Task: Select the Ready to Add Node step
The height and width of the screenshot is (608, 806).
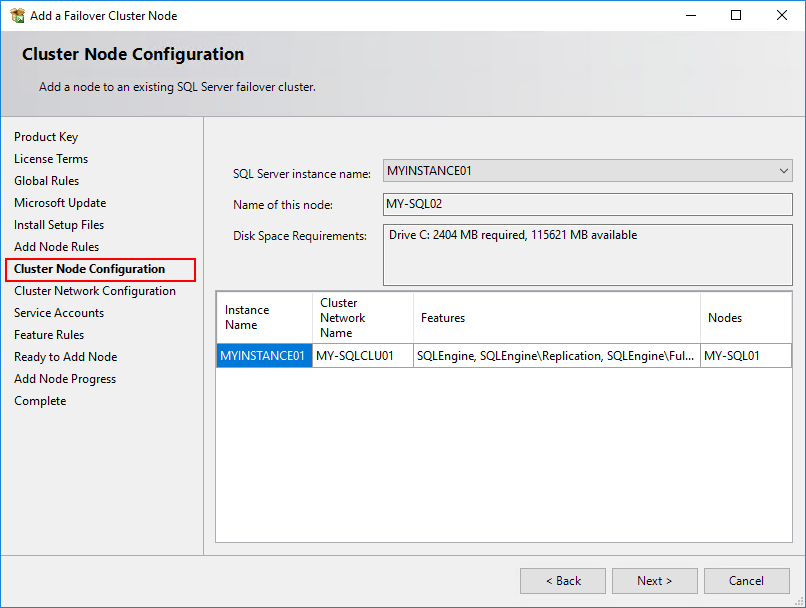Action: (65, 357)
